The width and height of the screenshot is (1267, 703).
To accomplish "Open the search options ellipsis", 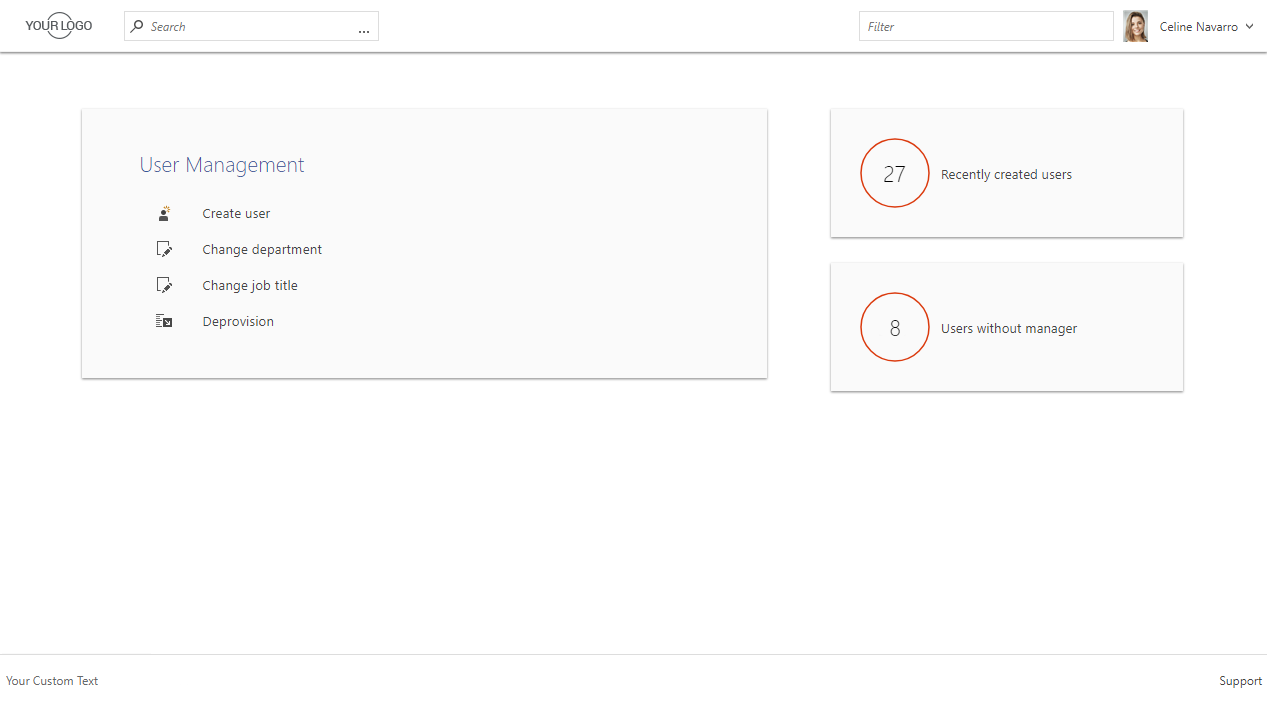I will pos(364,30).
